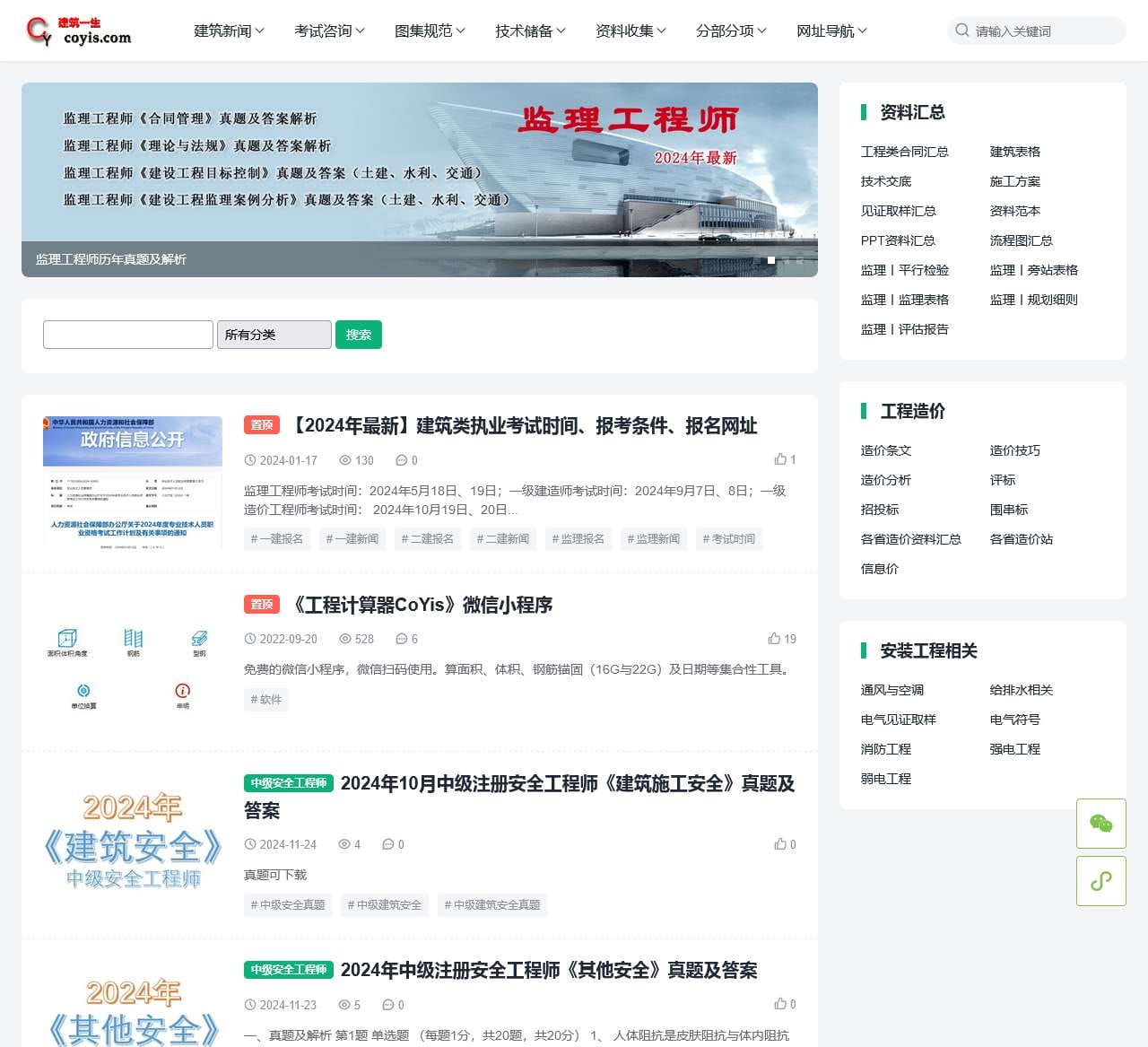Open 《工程计算器CoYis》微信小程序 article title
The width and height of the screenshot is (1148, 1047).
coord(422,605)
